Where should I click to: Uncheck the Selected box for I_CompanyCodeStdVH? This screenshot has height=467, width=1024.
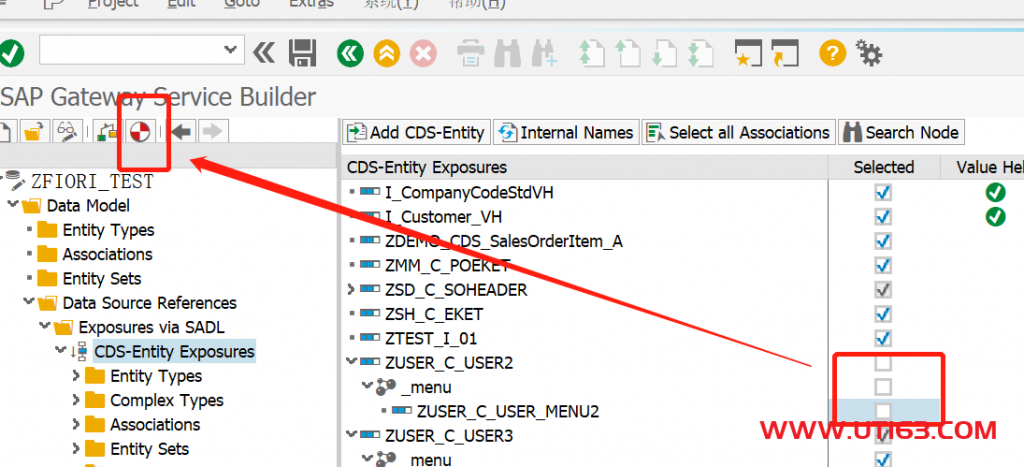coord(883,192)
